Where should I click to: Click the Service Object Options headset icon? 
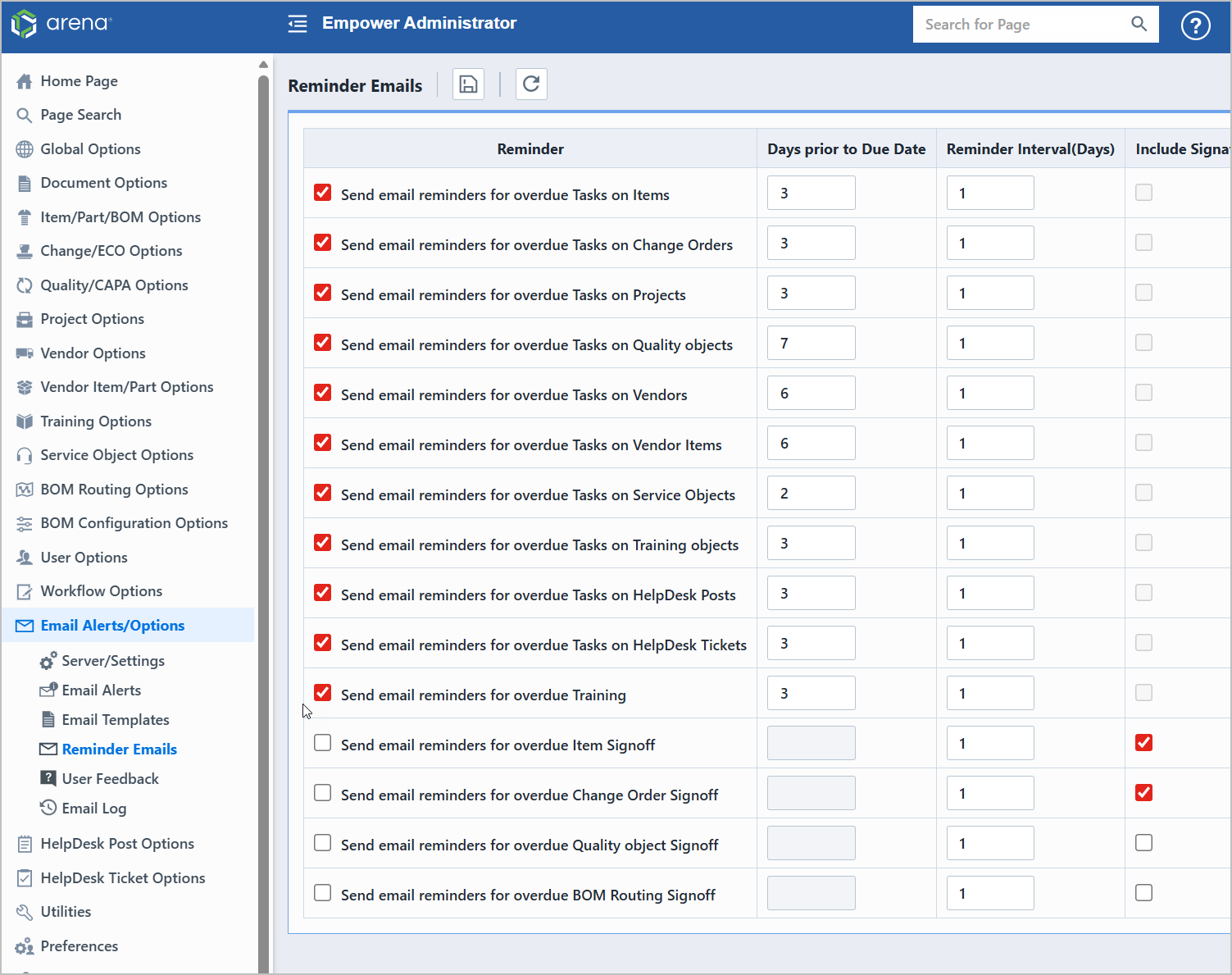click(x=25, y=455)
